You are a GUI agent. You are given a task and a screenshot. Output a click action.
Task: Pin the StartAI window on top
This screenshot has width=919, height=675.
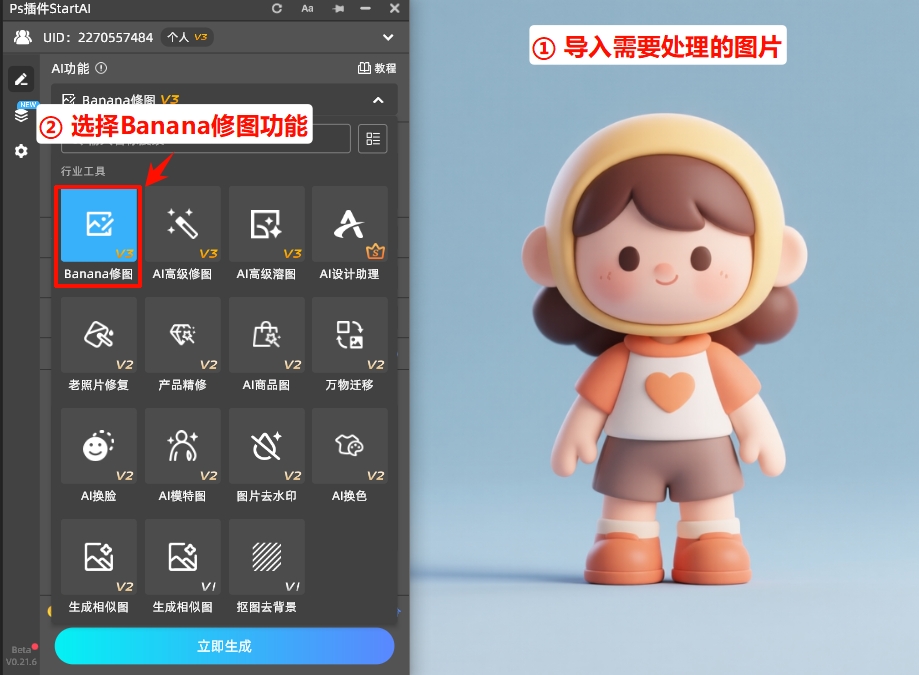click(x=338, y=8)
